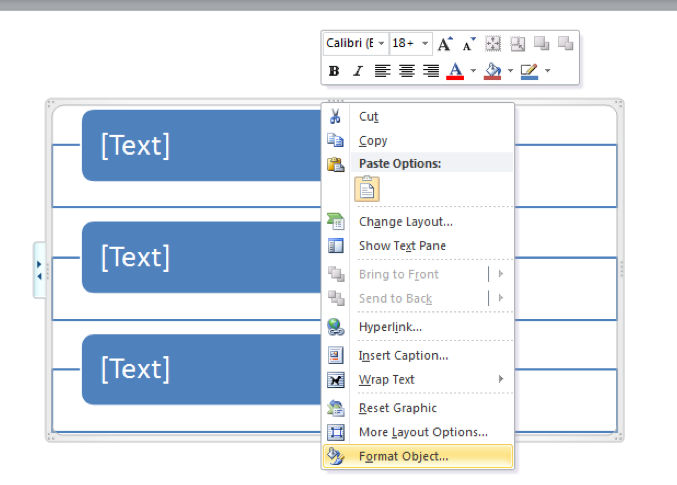Toggle italic in the mini toolbar
Image resolution: width=677 pixels, height=485 pixels.
click(357, 71)
